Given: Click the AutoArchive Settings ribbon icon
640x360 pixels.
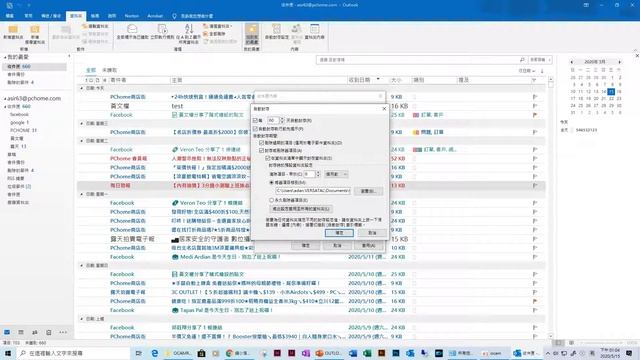Looking at the screenshot, I should (x=276, y=29).
